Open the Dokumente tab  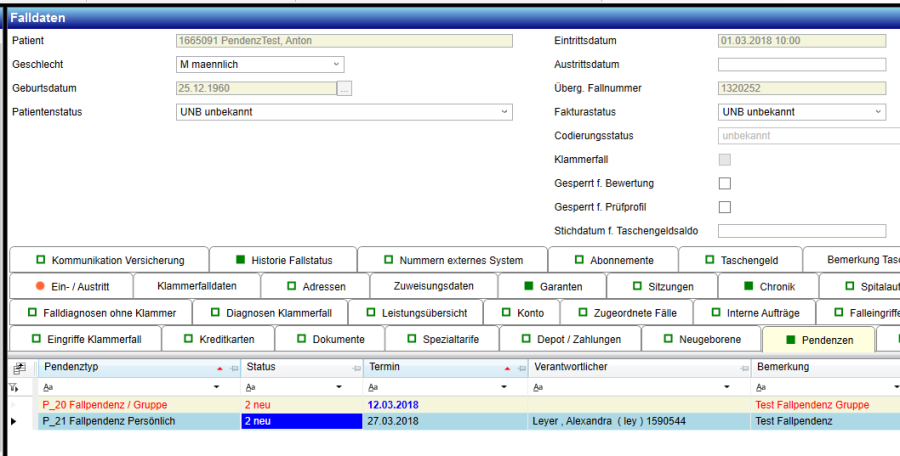tap(328, 340)
